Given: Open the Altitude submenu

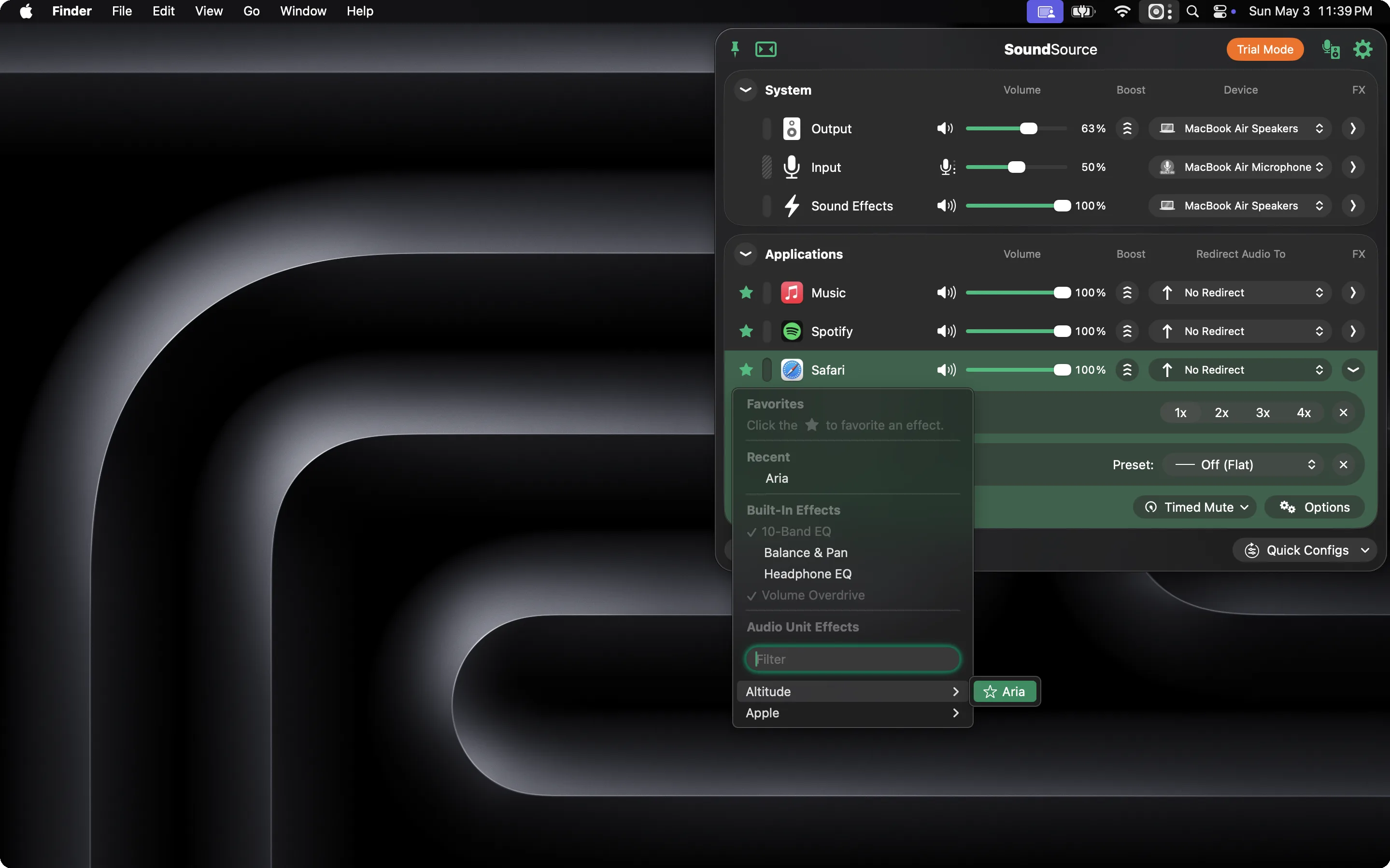Looking at the screenshot, I should tap(852, 691).
